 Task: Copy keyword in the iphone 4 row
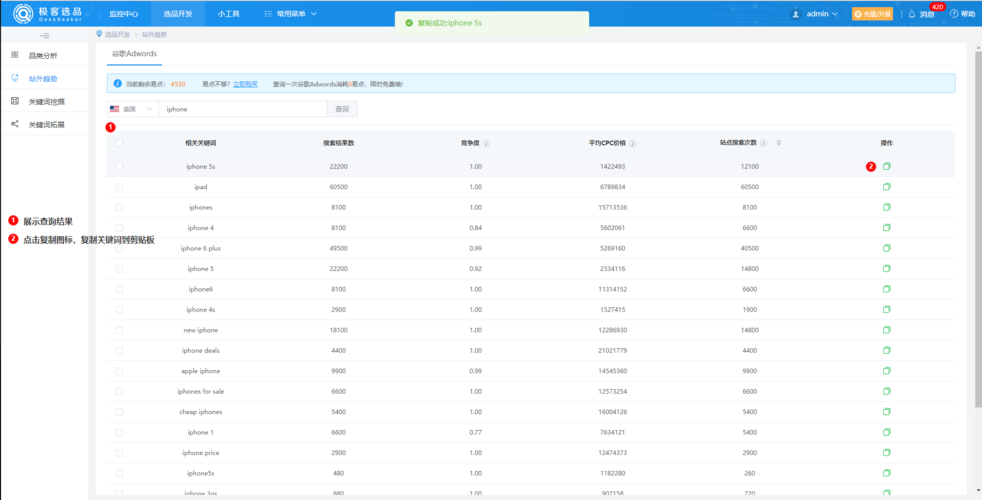886,227
